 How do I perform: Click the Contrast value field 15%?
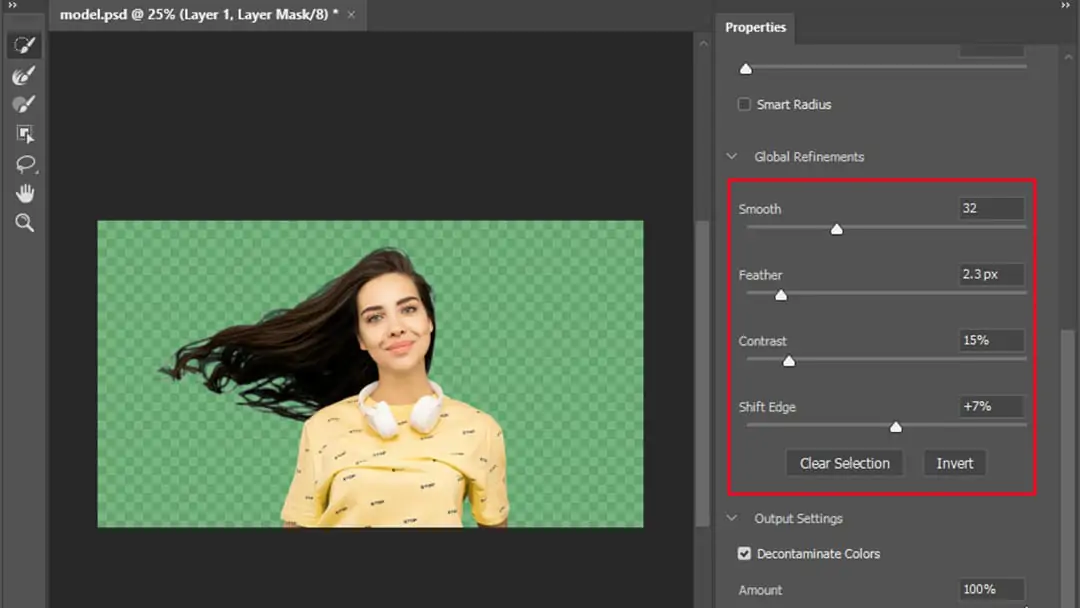(x=991, y=340)
